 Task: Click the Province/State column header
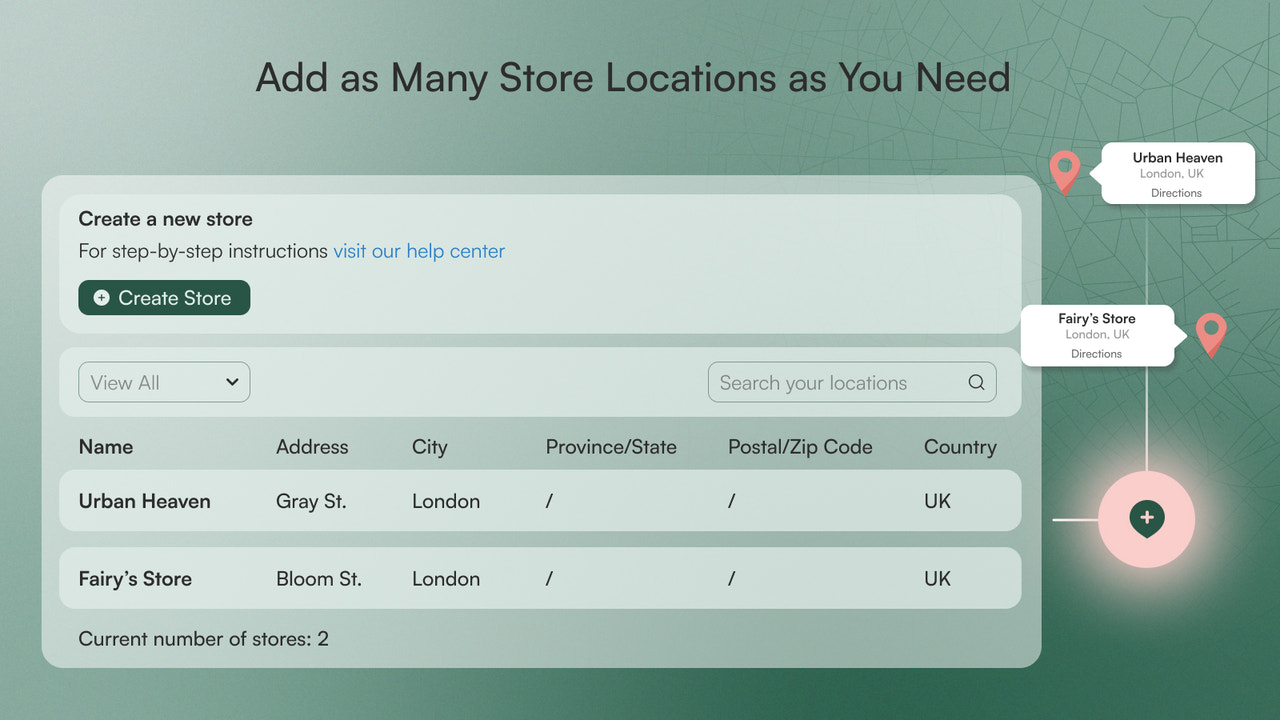pos(611,447)
